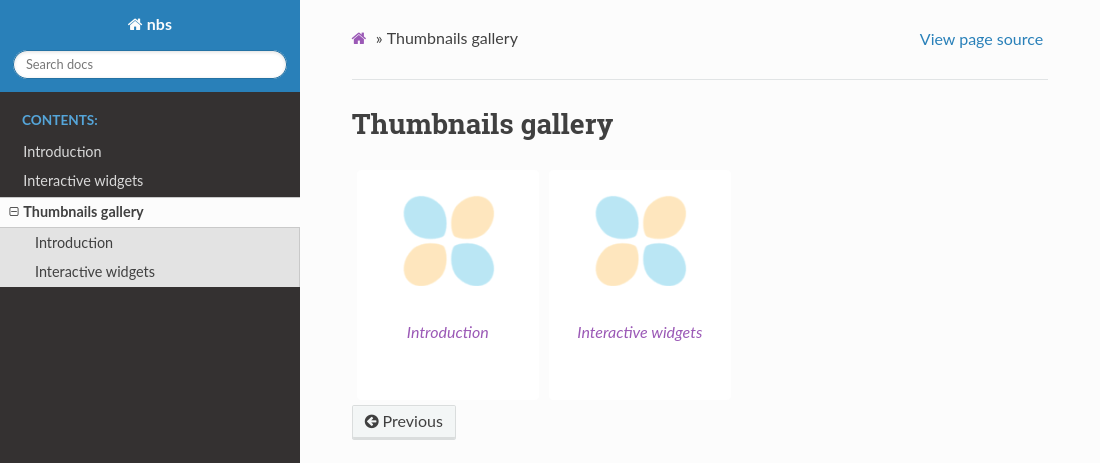
Task: Focus the Search docs field
Action: (x=150, y=64)
